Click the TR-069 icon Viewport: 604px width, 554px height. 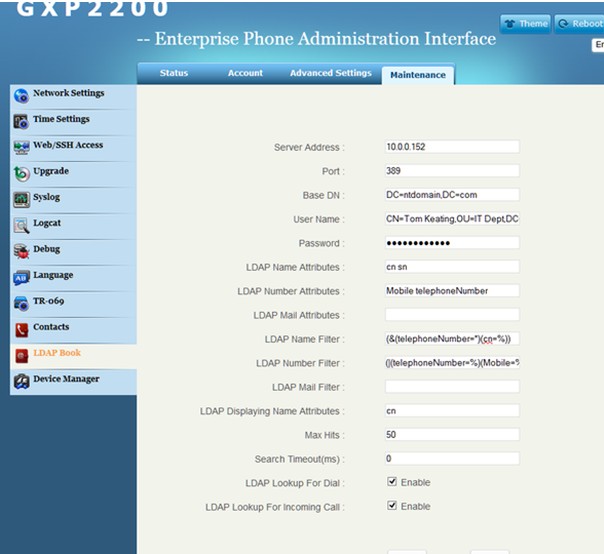pyautogui.click(x=22, y=304)
